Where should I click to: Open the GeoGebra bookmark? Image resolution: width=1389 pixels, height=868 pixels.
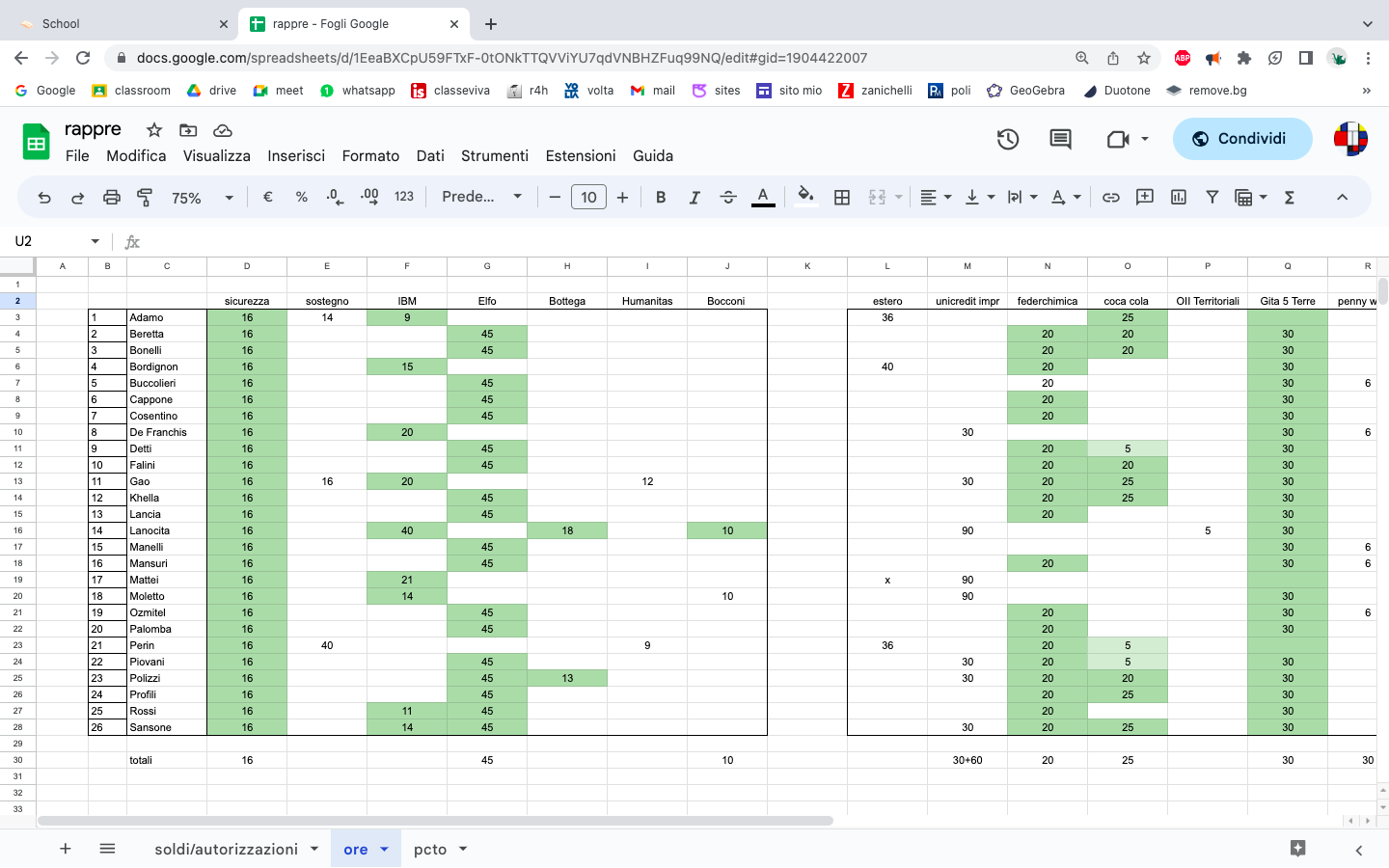[x=1026, y=91]
